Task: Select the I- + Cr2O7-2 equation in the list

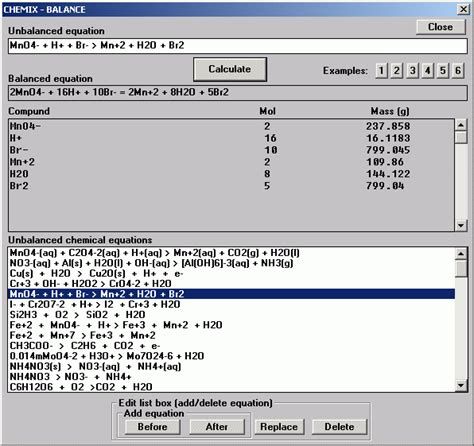Action: tap(231, 304)
